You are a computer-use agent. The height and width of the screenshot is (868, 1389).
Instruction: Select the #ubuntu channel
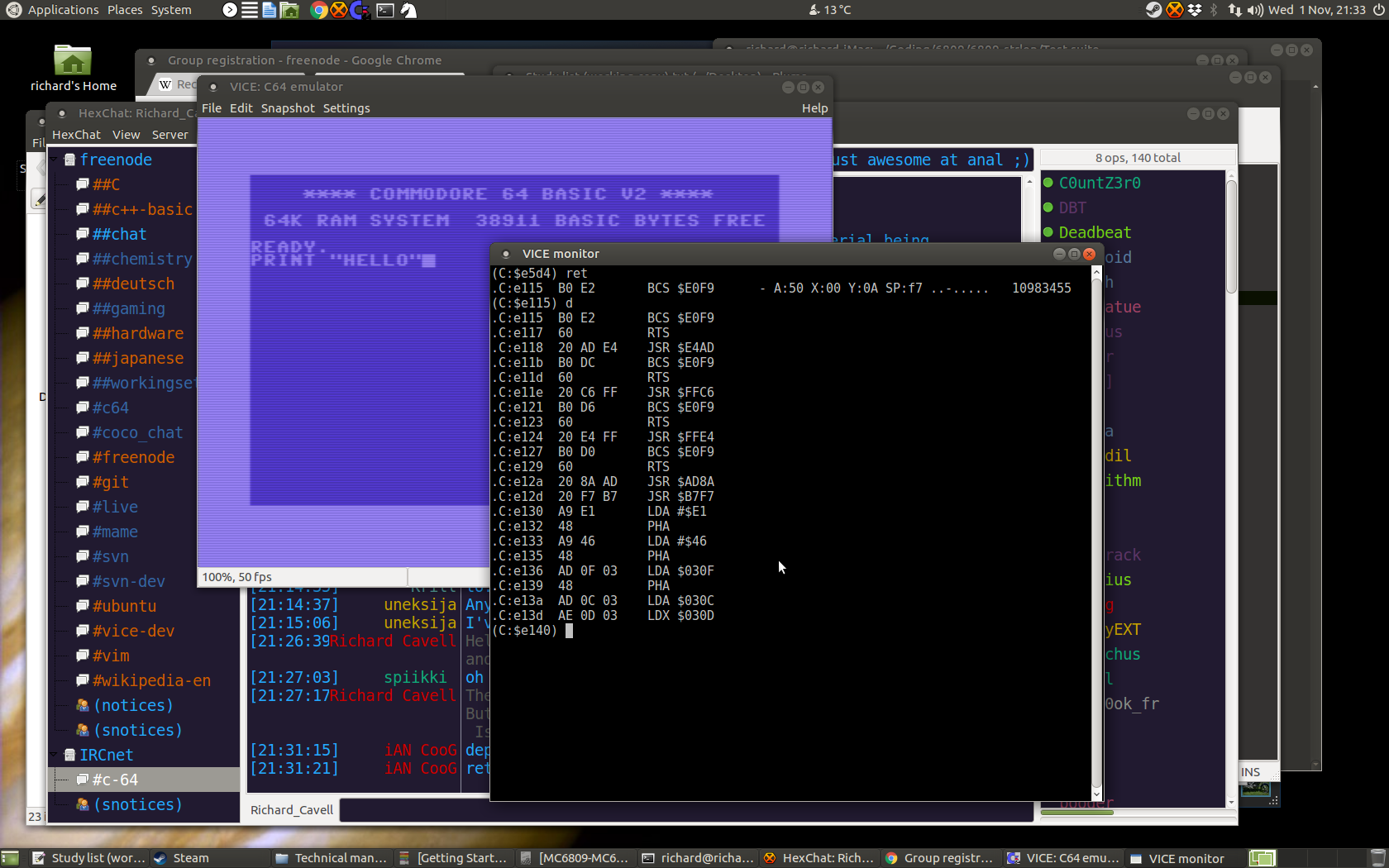coord(124,606)
